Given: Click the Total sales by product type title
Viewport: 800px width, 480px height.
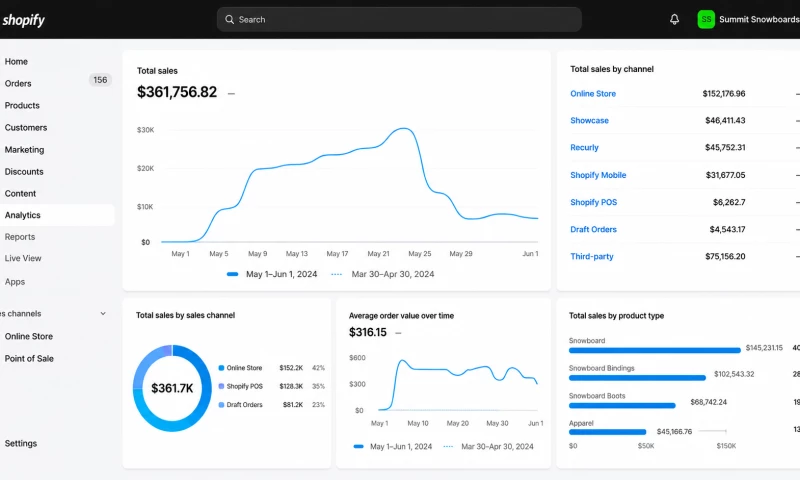Looking at the screenshot, I should [x=616, y=316].
